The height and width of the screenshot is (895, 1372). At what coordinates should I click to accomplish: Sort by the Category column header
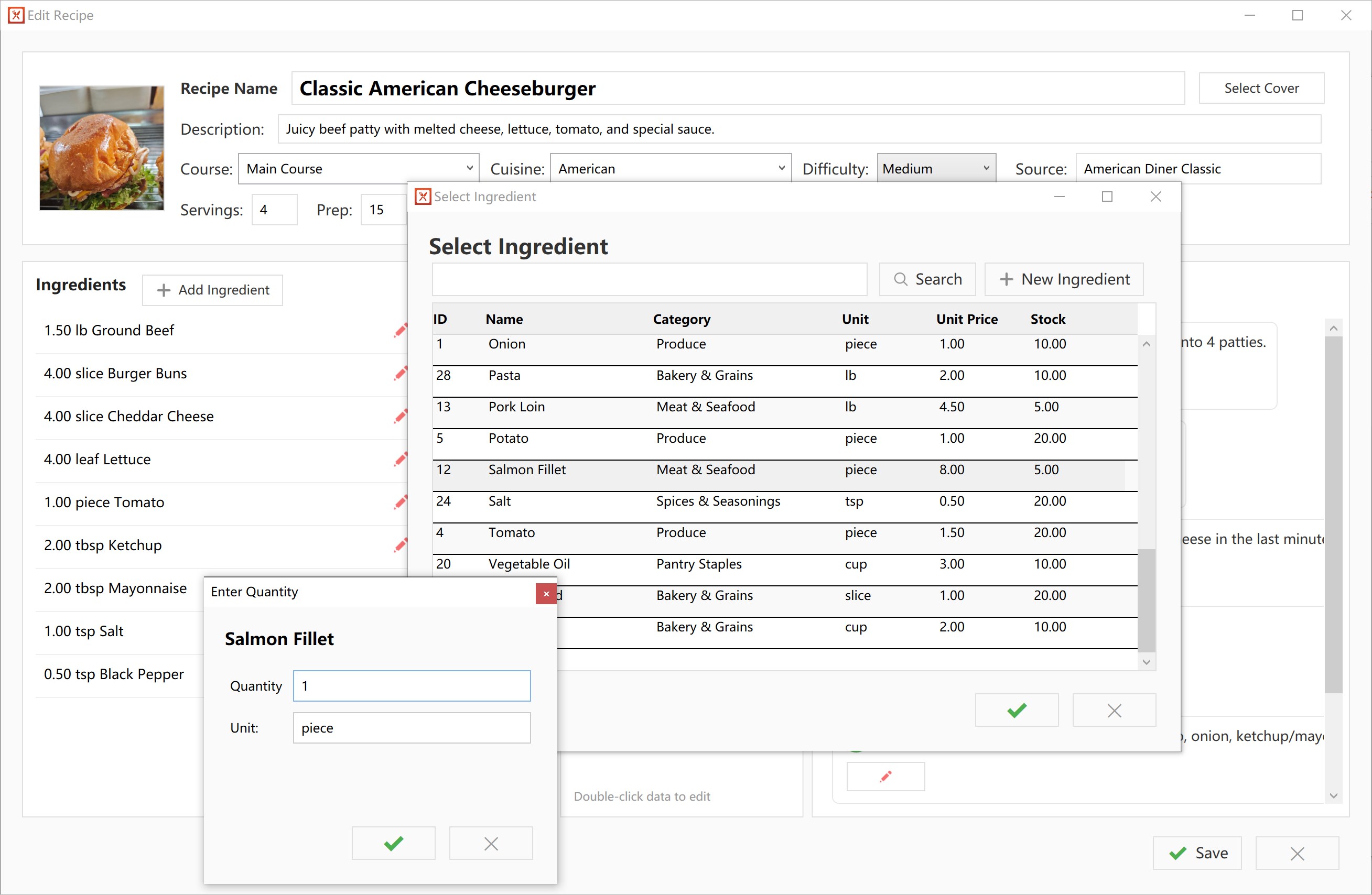[x=682, y=319]
